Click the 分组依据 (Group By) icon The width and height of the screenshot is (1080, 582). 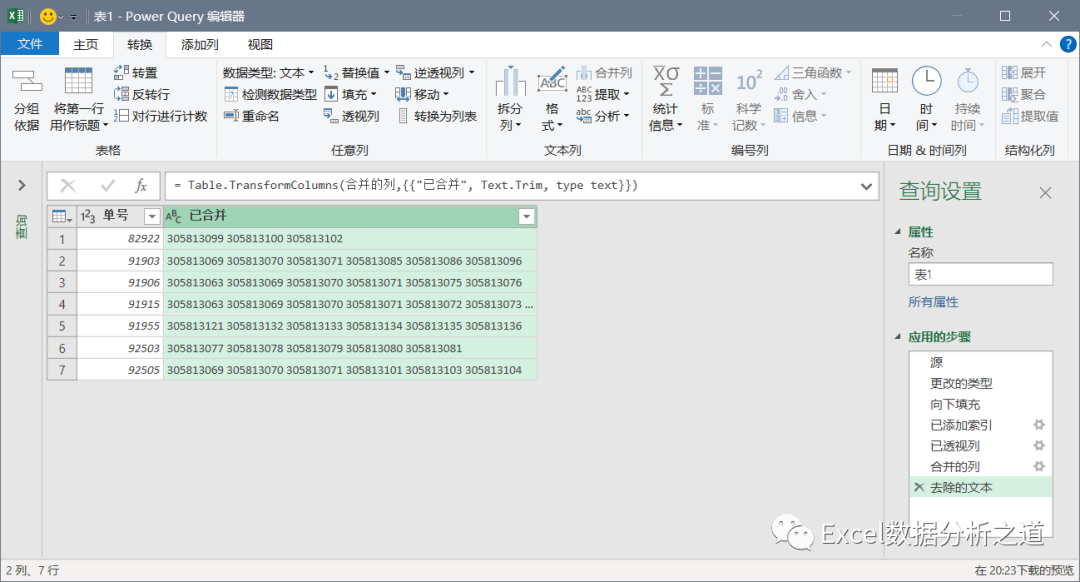pyautogui.click(x=27, y=81)
